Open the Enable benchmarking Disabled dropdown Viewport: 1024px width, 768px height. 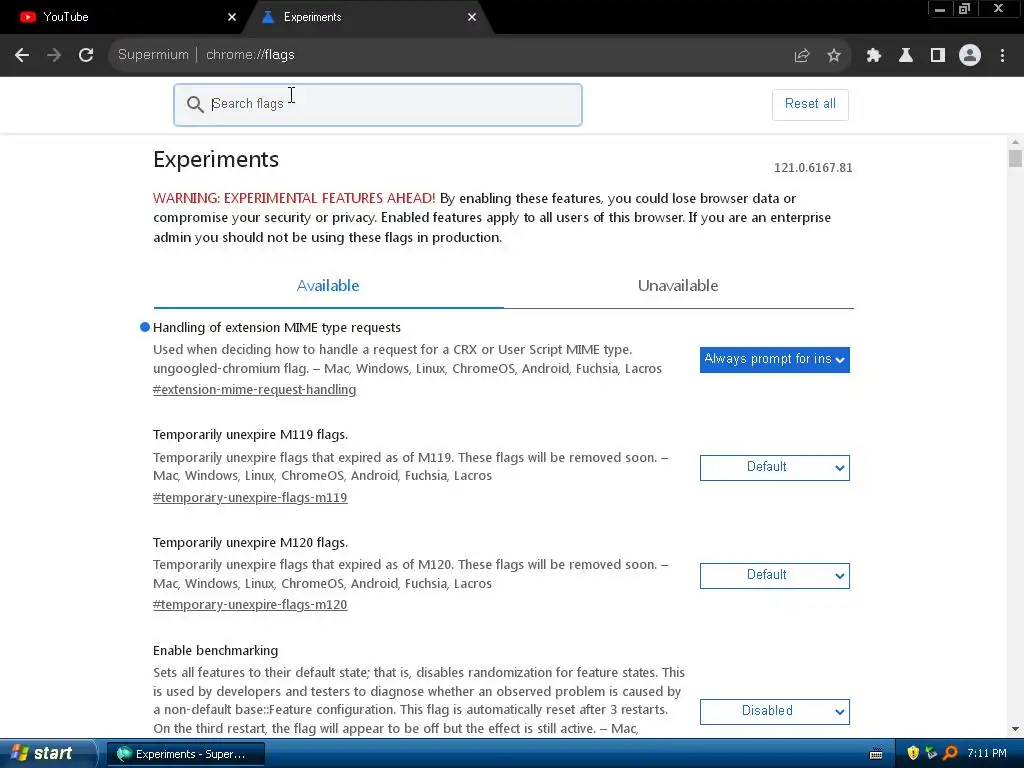pyautogui.click(x=775, y=711)
